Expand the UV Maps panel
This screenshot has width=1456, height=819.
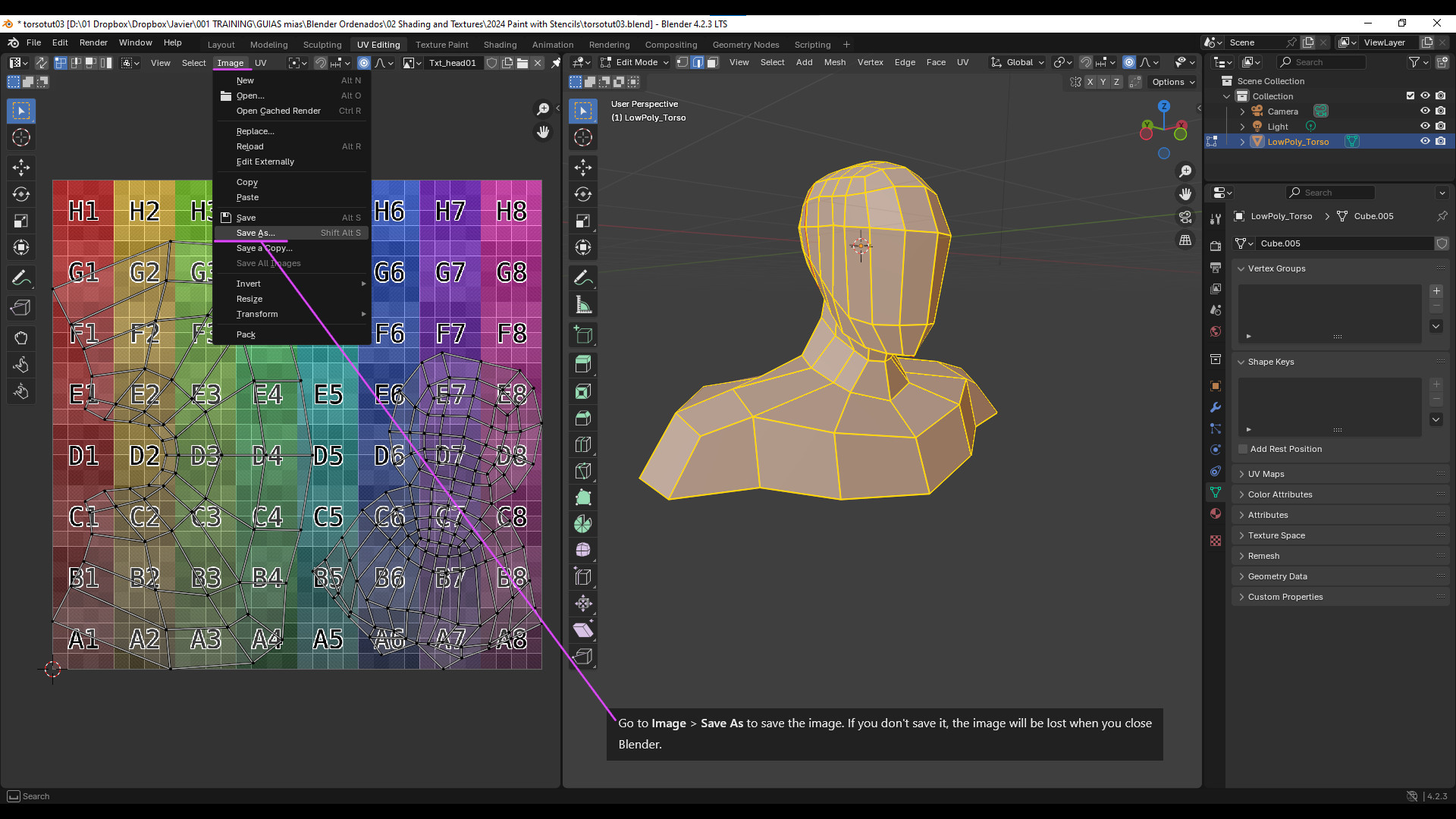[1341, 474]
